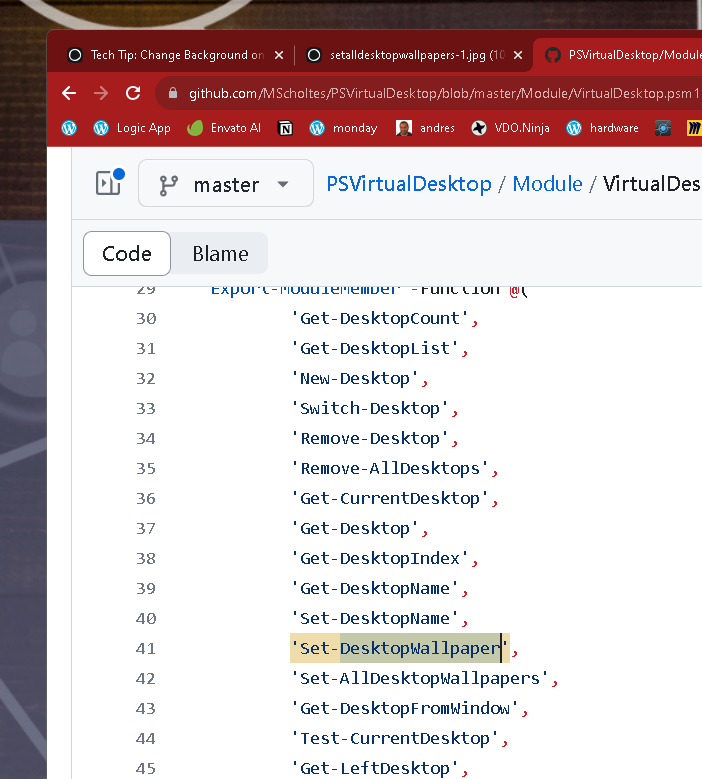Go back with browser back arrow
Viewport: 702px width, 779px height.
69,93
